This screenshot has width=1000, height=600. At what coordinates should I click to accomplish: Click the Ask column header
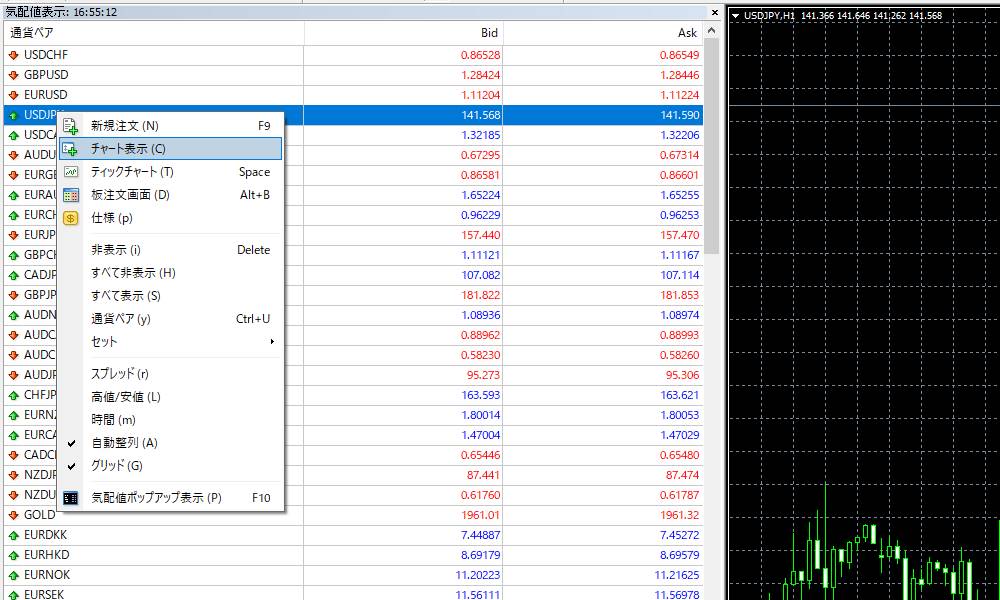[x=687, y=33]
